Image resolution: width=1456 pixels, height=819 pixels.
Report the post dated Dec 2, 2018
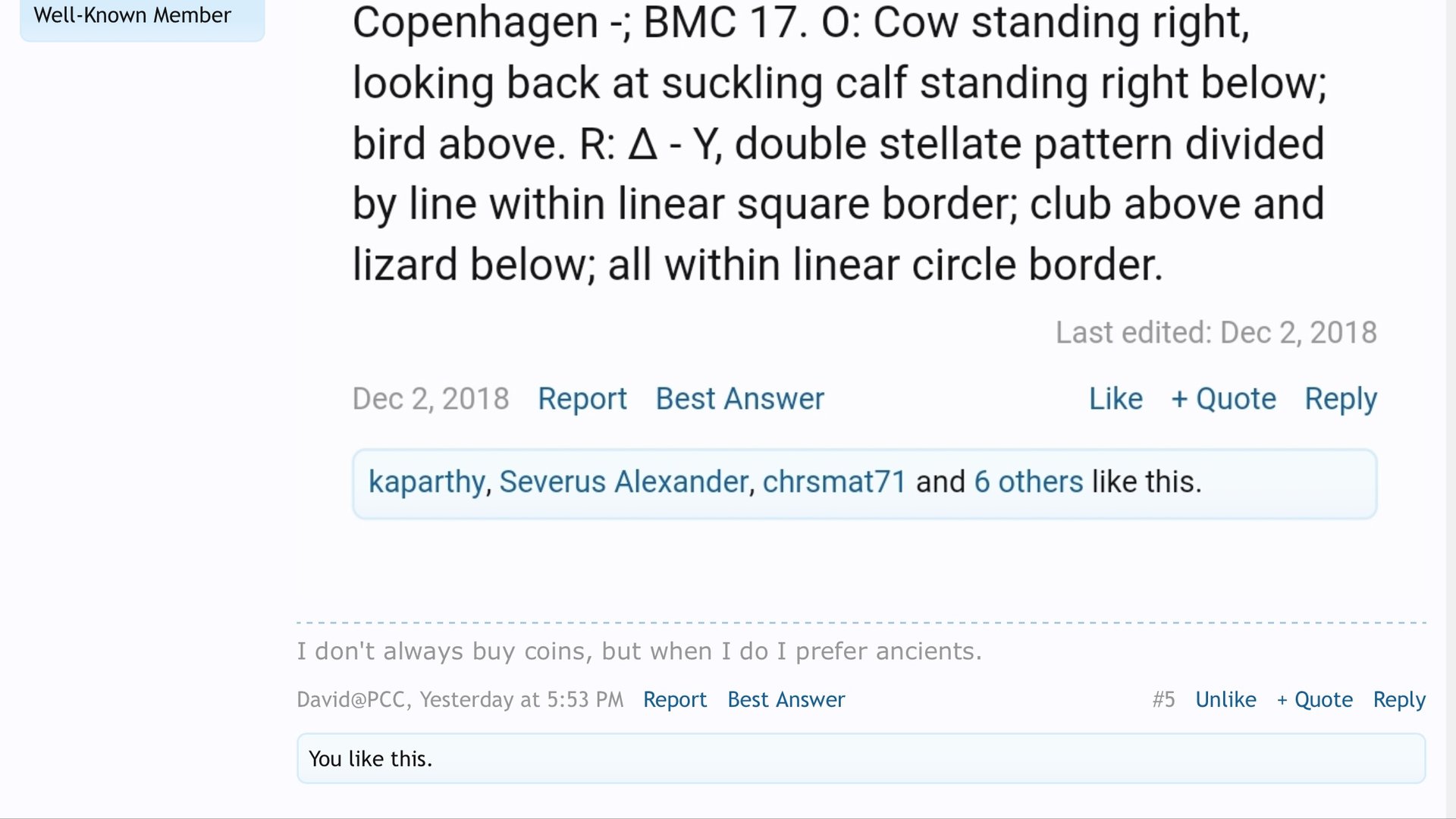pyautogui.click(x=582, y=399)
